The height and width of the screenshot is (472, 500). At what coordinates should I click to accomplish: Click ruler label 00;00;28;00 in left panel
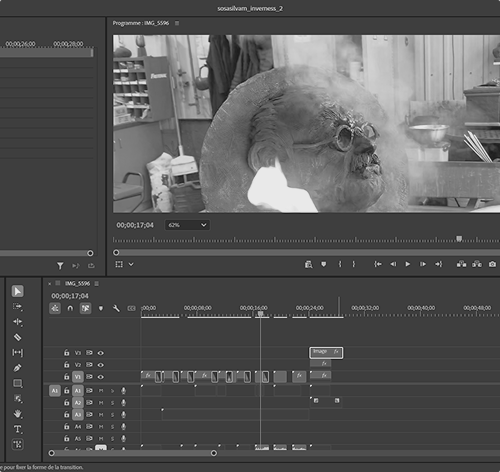[x=68, y=44]
